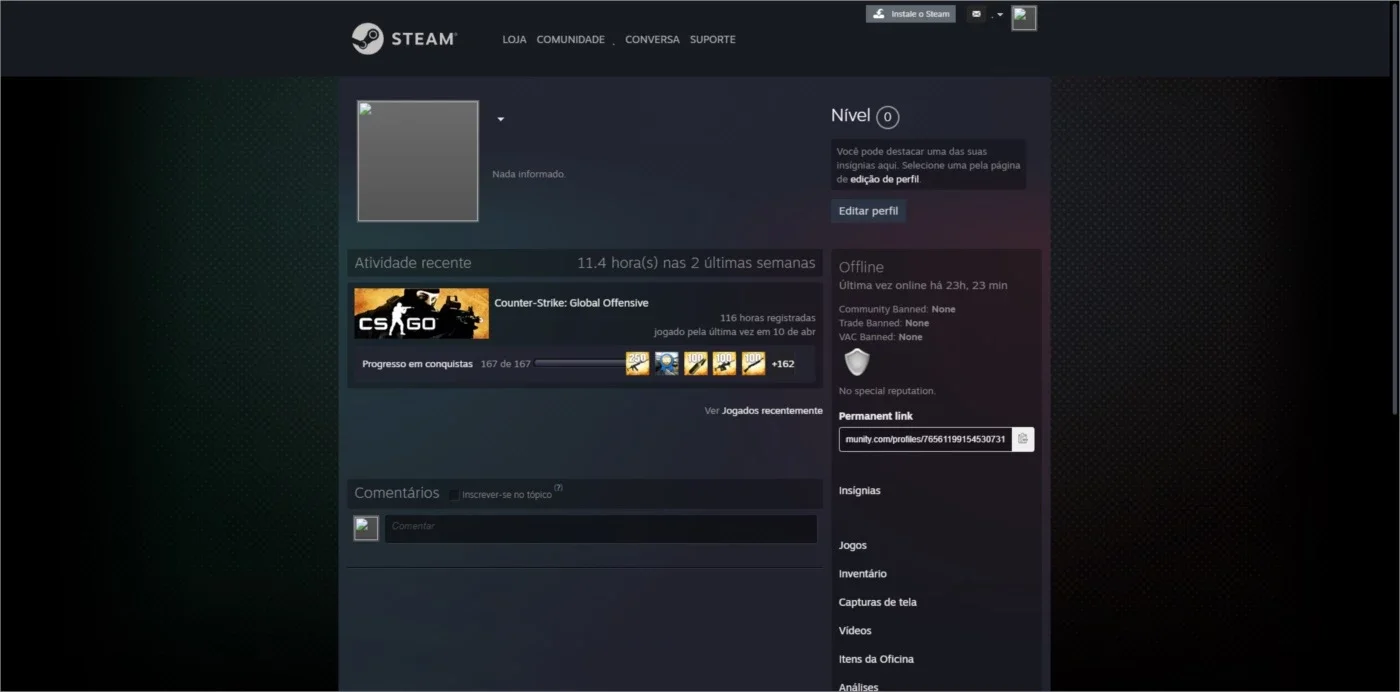
Task: Click the Progresso em conquistas progress bar
Action: 580,364
